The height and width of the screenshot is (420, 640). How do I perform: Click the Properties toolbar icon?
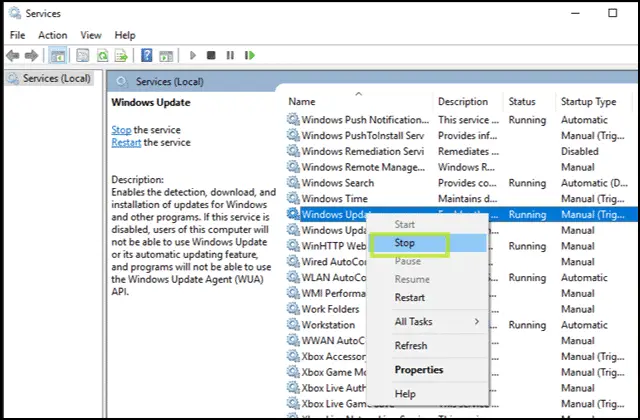pyautogui.click(x=82, y=55)
